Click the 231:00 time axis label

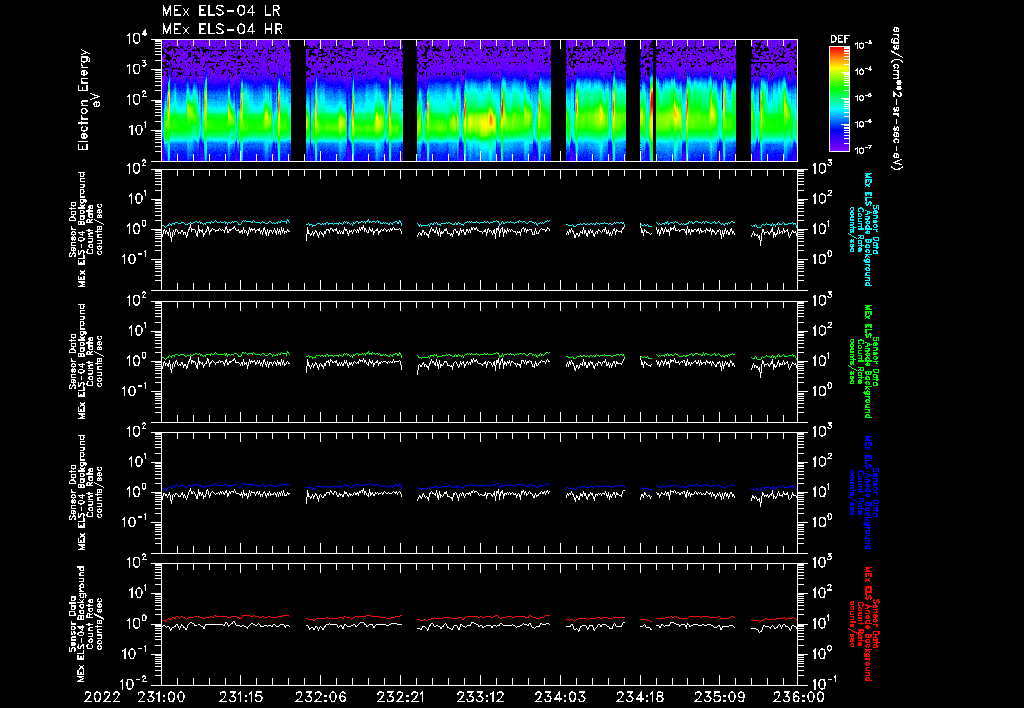[161, 697]
